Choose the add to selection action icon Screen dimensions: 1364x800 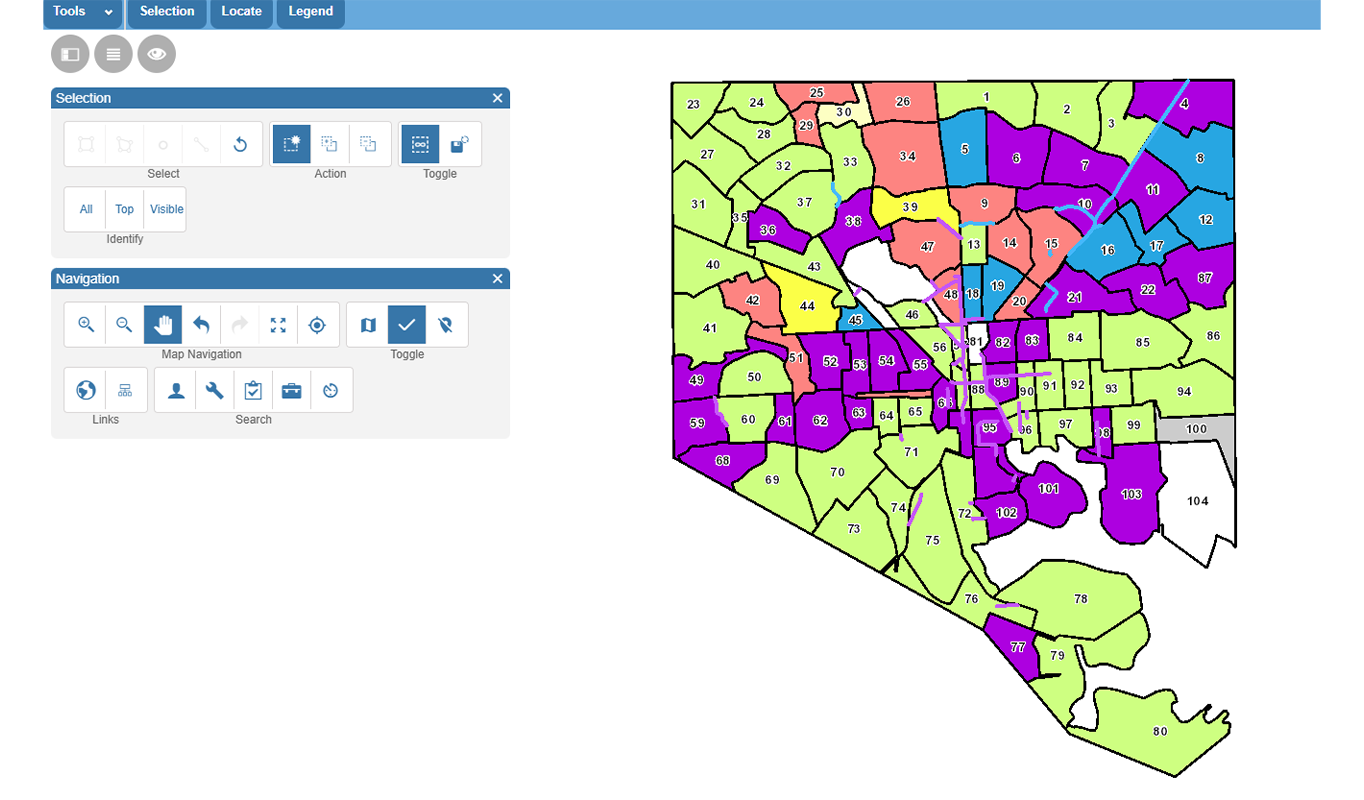click(329, 145)
